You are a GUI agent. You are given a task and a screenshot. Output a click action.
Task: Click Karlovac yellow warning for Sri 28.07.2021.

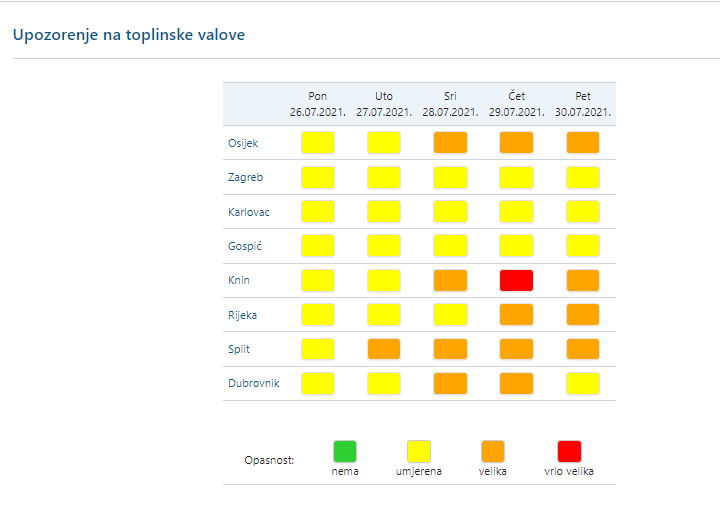coord(450,211)
